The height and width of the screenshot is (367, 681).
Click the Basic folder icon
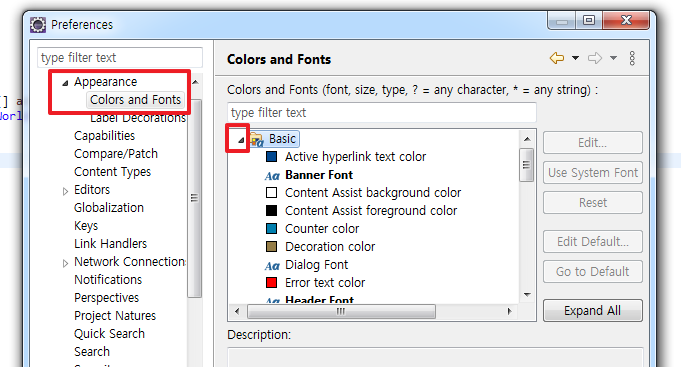257,139
